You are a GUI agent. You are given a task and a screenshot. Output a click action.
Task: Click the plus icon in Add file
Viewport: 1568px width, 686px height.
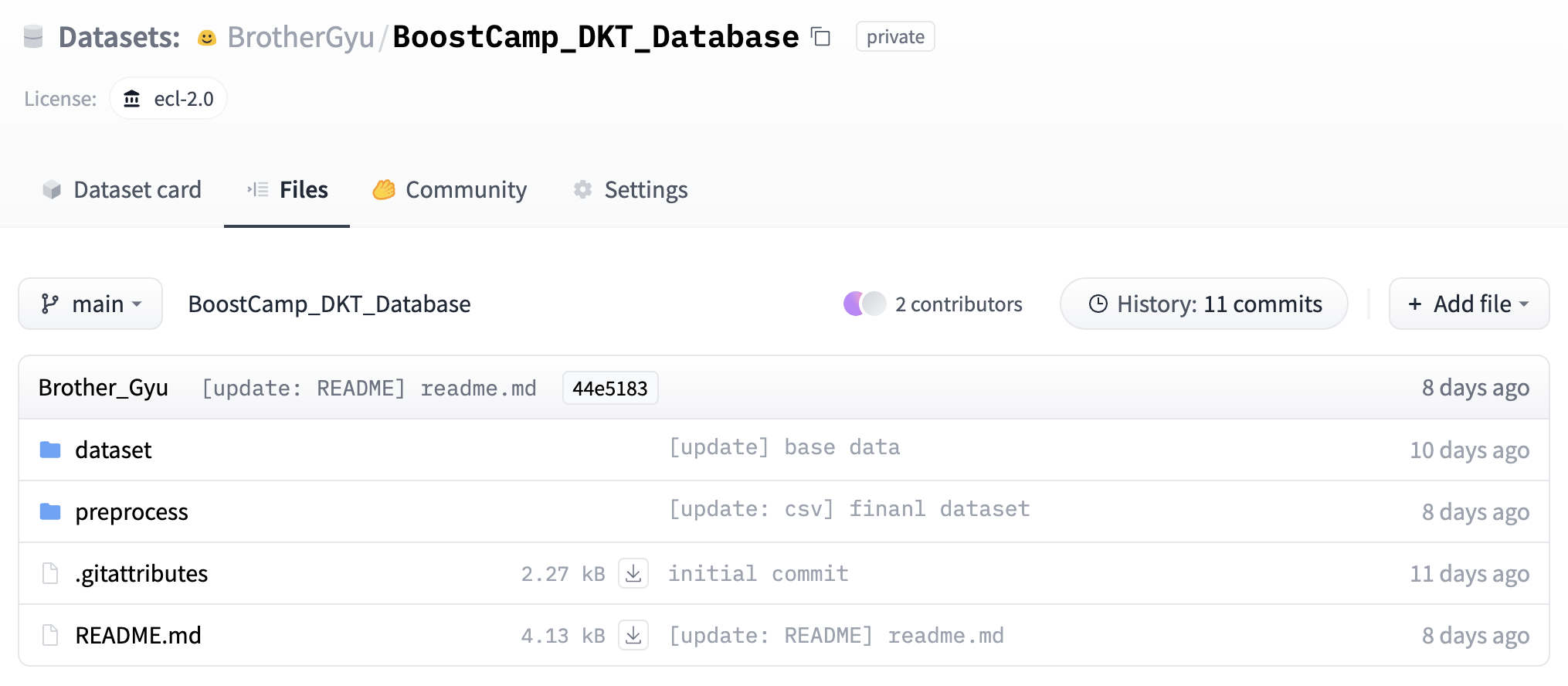click(x=1415, y=304)
